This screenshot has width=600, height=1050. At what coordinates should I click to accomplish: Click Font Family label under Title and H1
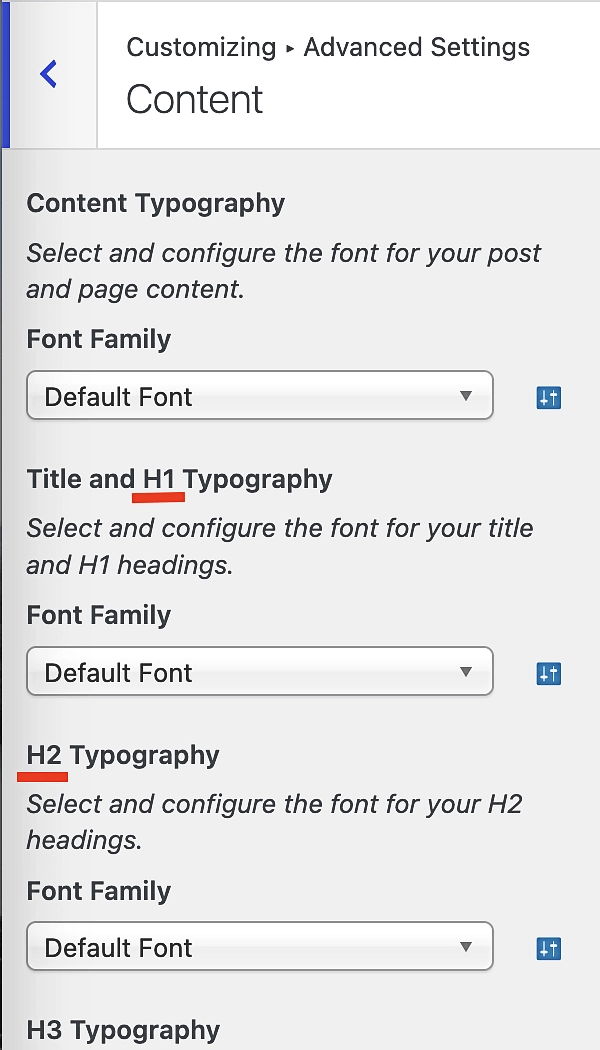(x=99, y=615)
